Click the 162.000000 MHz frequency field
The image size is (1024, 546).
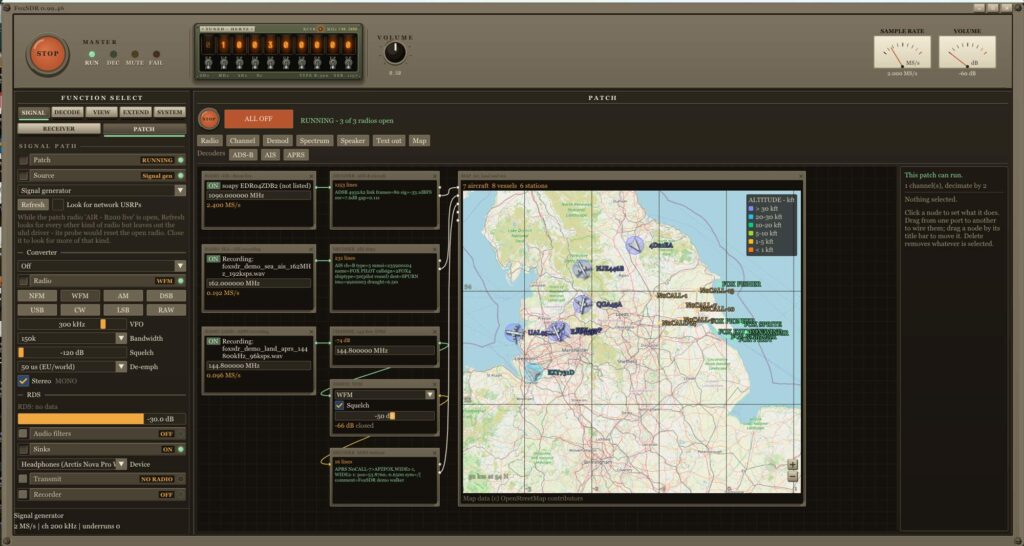(x=259, y=283)
